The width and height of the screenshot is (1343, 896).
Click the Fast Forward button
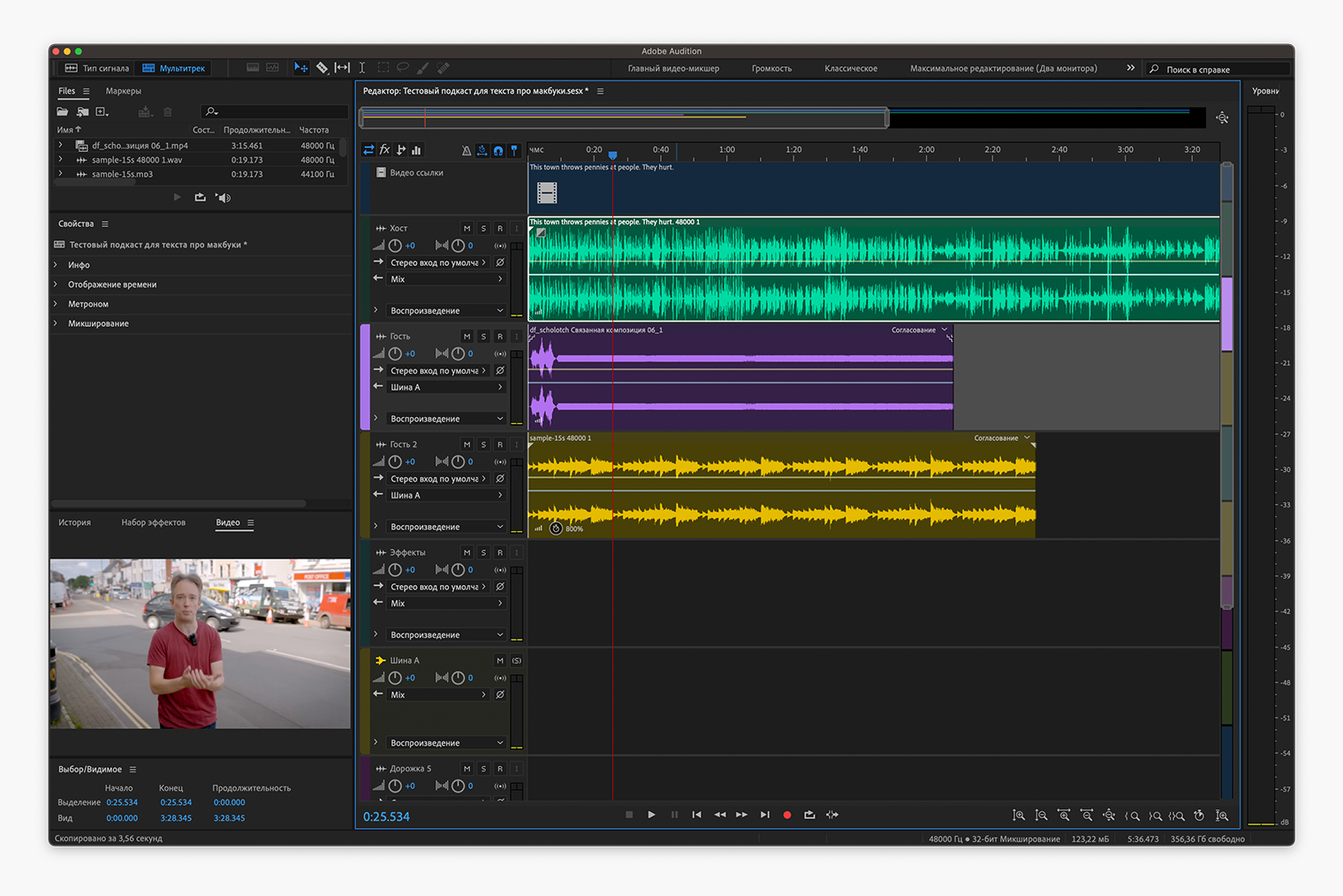pyautogui.click(x=742, y=815)
